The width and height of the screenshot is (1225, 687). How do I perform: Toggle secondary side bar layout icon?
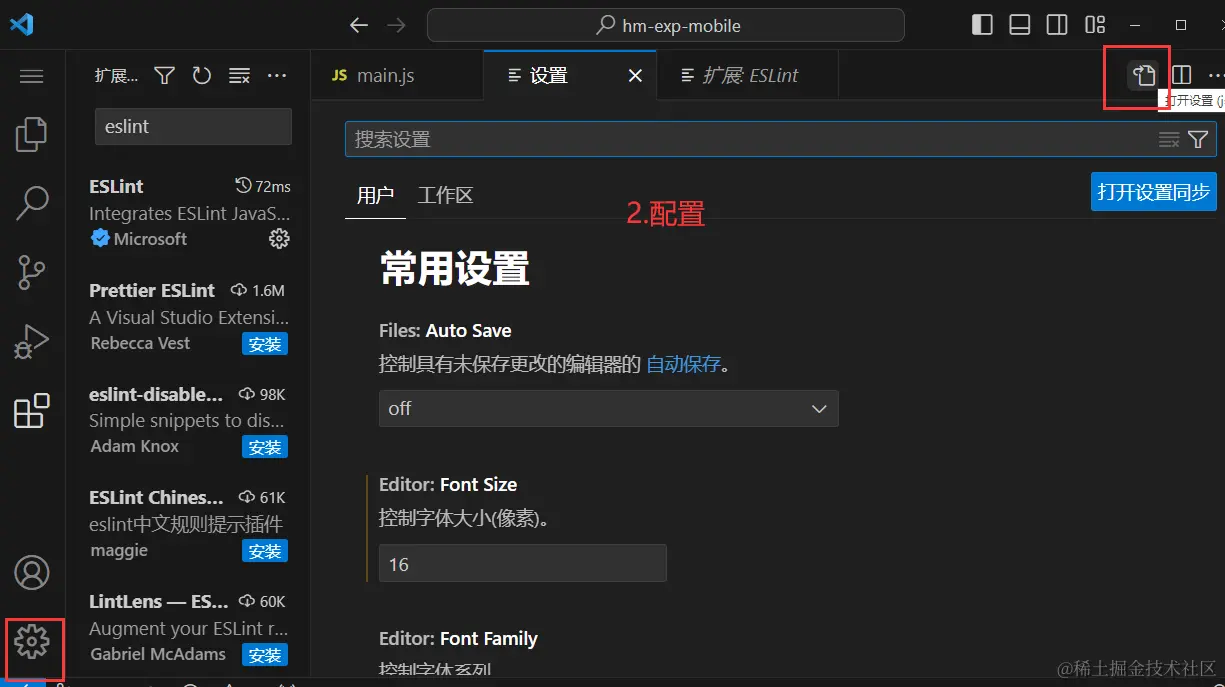[x=1057, y=25]
